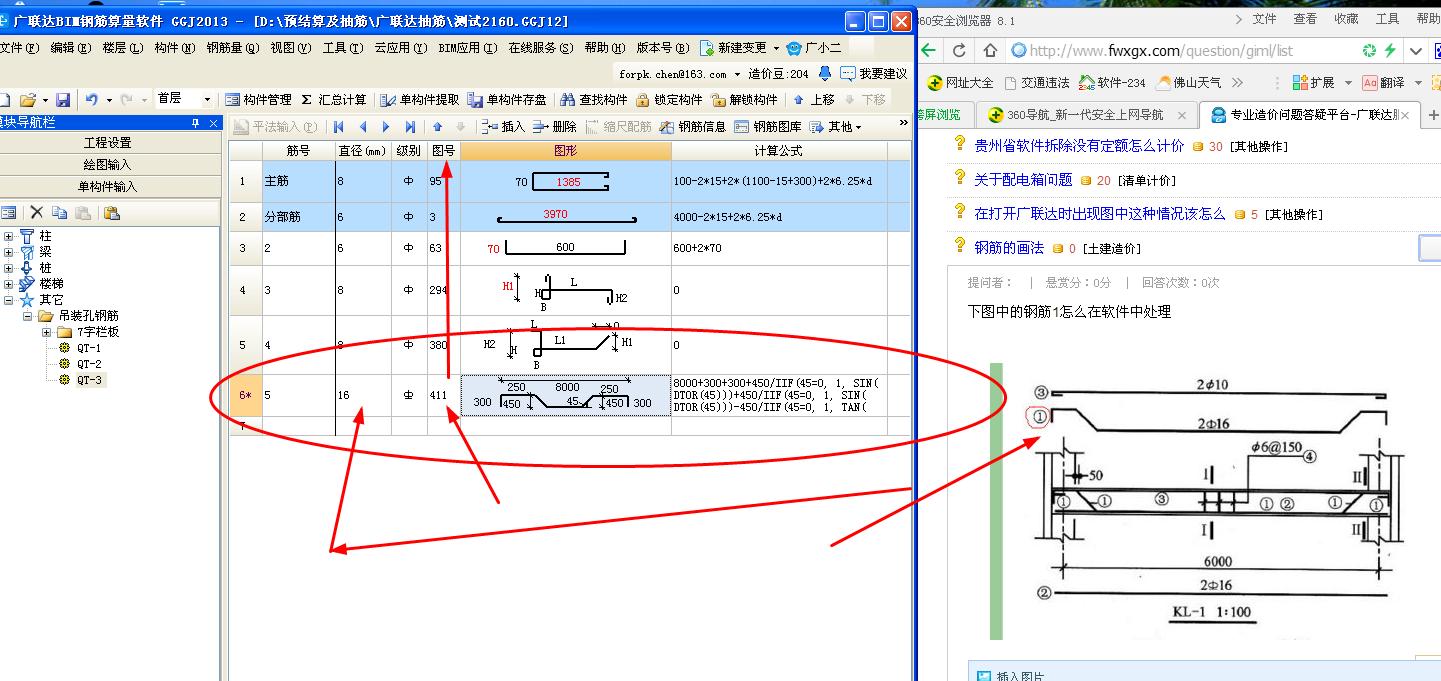Open 查找构件 find component

pos(593,100)
